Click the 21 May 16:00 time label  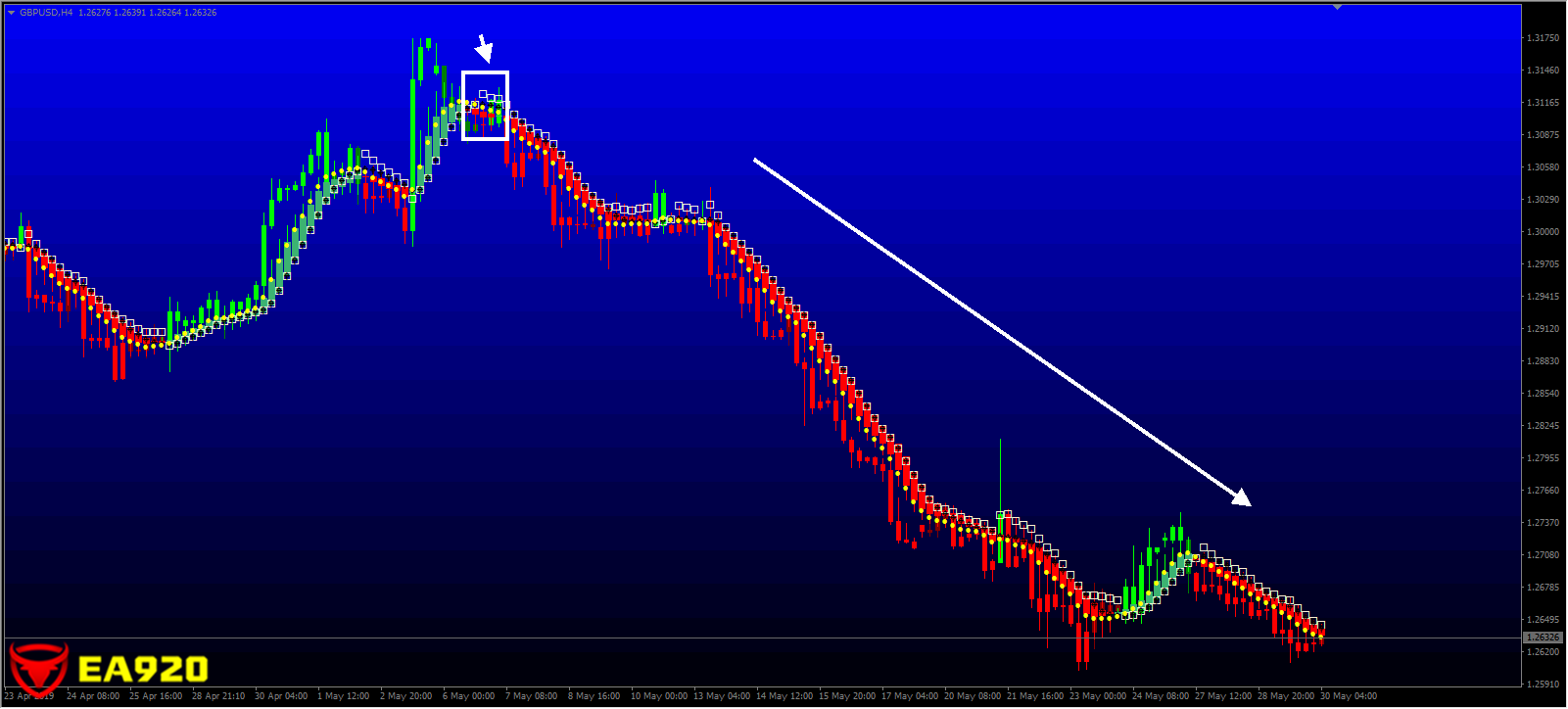[1035, 696]
